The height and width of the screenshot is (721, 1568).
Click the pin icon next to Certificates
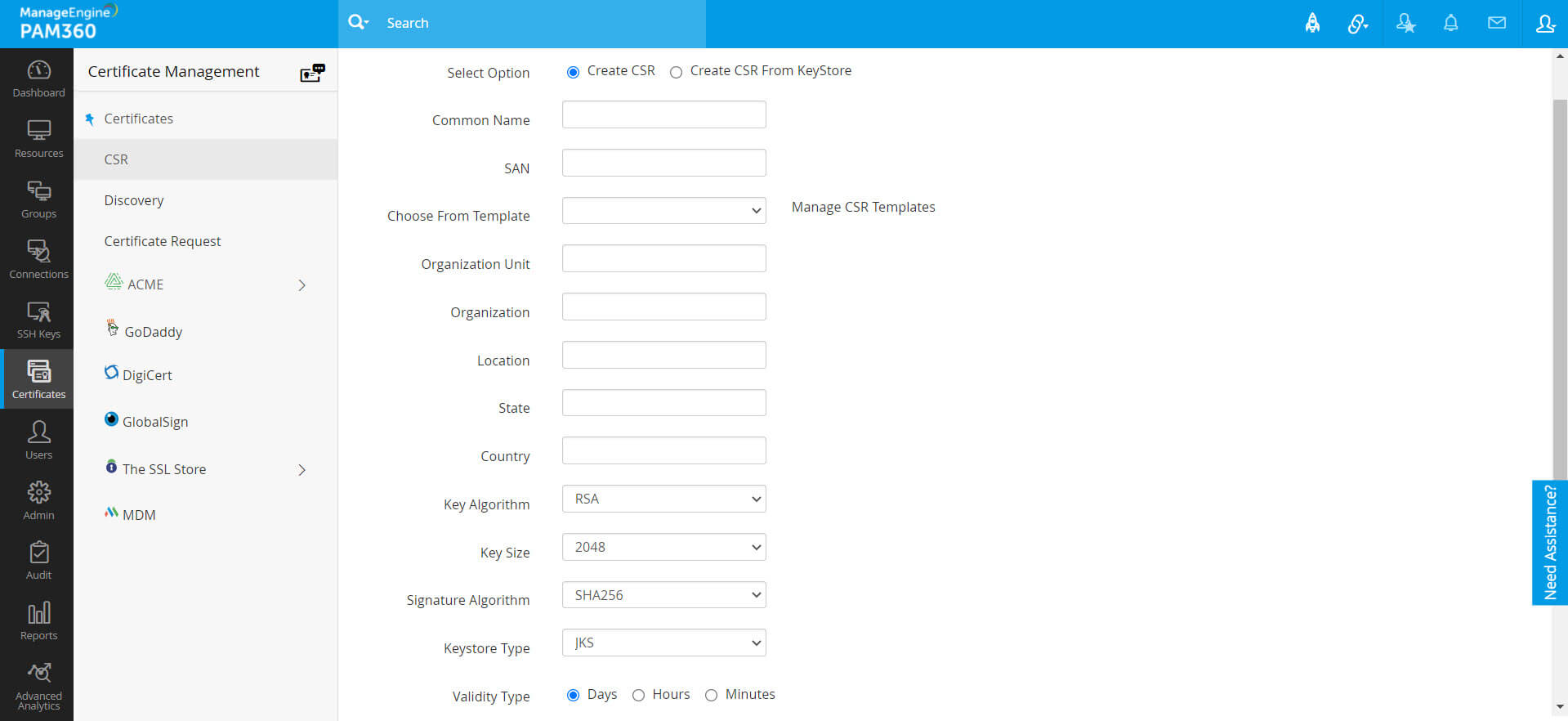tap(90, 119)
